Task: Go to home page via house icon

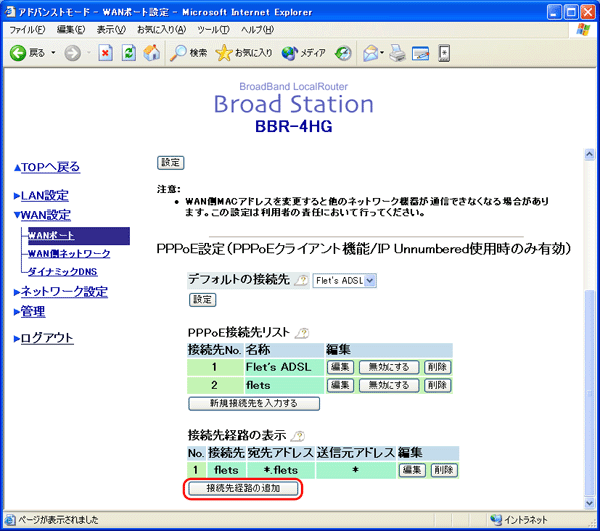Action: coord(152,53)
